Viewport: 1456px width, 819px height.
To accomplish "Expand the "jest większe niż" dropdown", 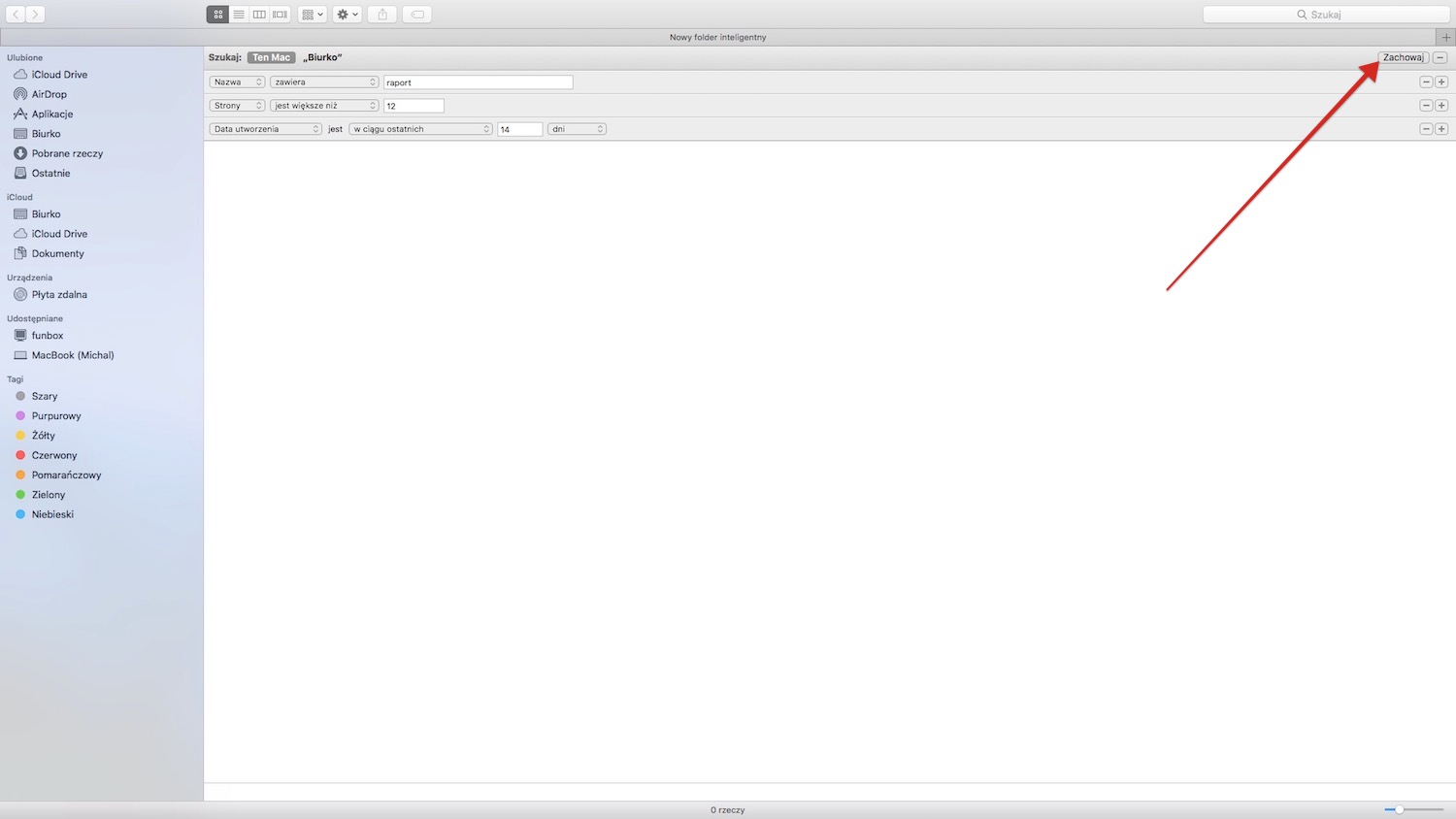I will [x=324, y=106].
